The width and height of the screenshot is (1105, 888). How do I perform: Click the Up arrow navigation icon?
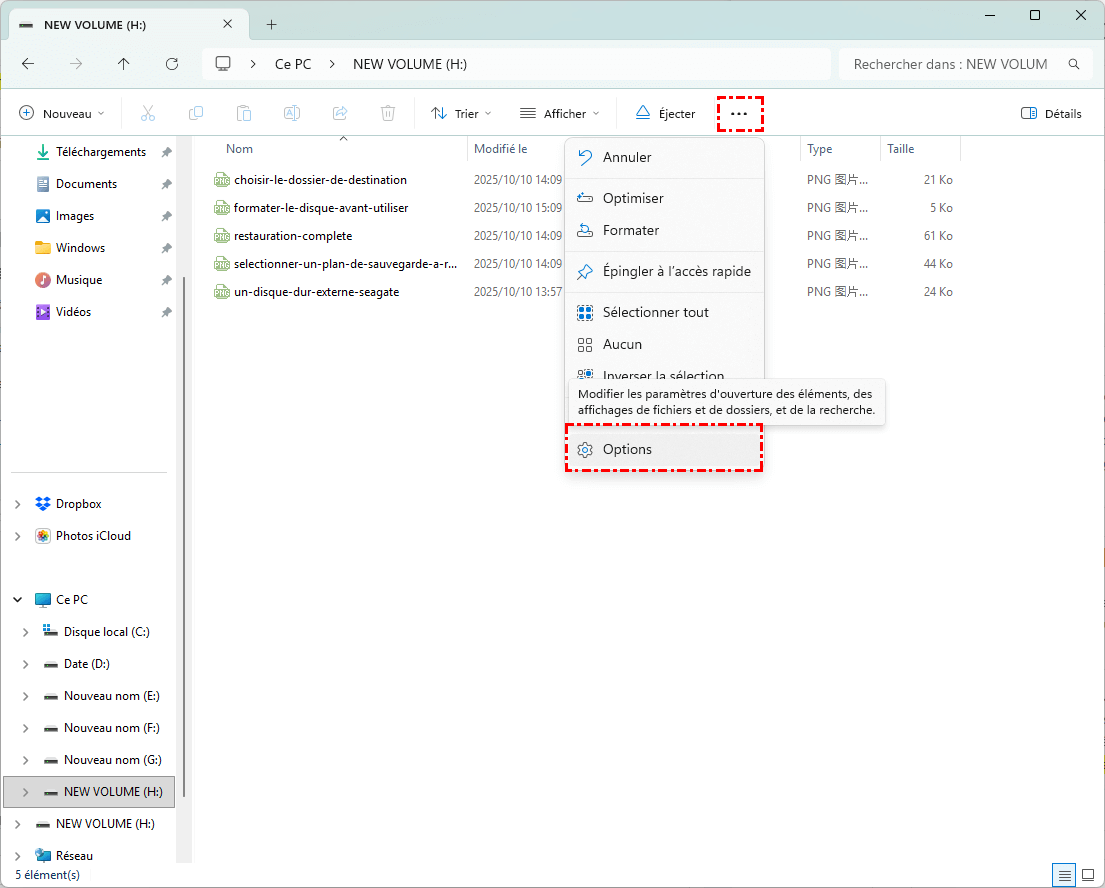(x=124, y=64)
